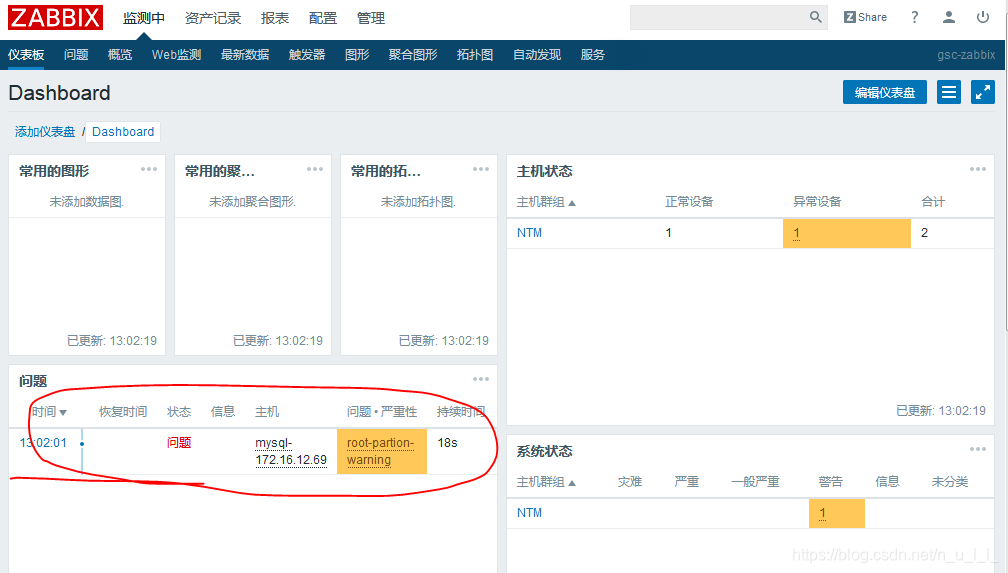Open the user profile icon

(948, 17)
